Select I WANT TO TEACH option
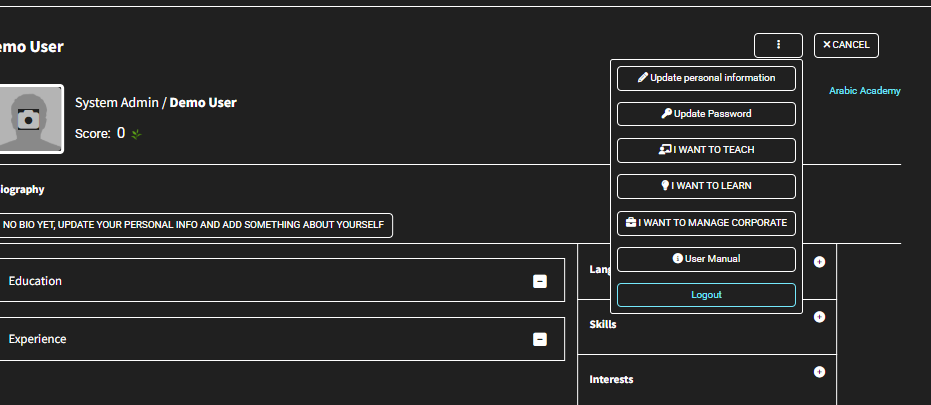 tap(706, 150)
